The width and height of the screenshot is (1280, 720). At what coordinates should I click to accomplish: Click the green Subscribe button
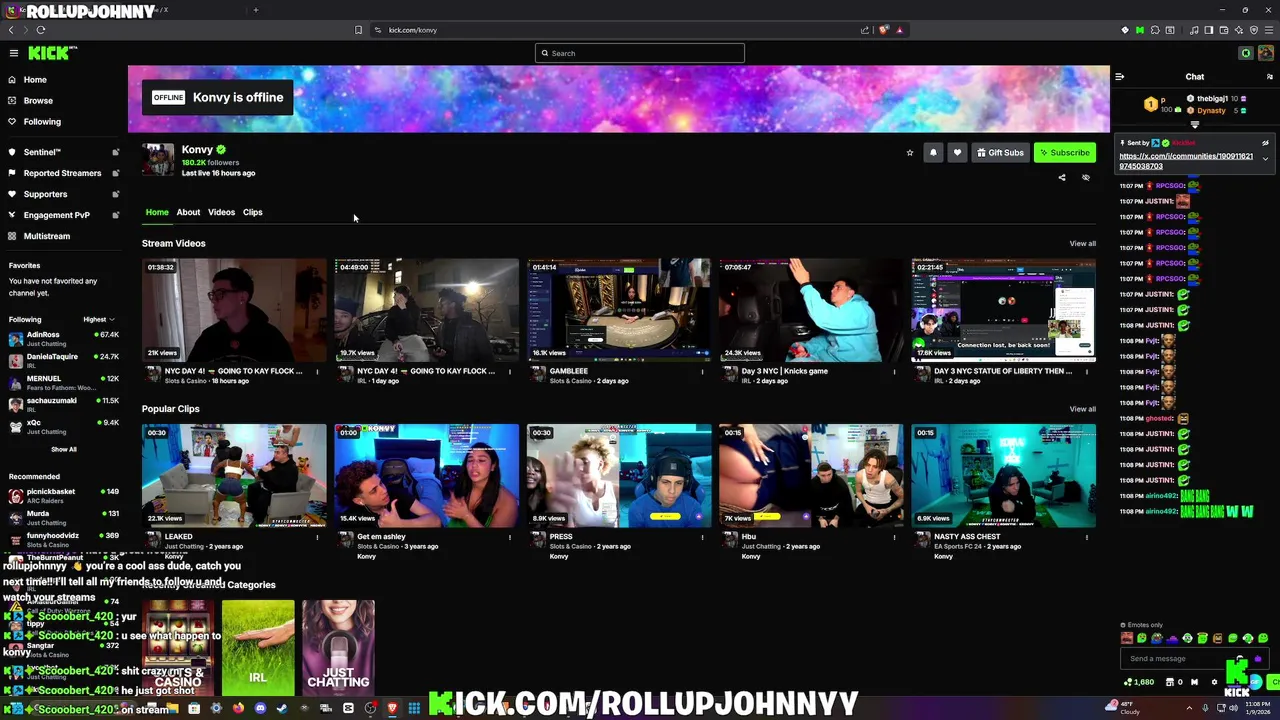click(1065, 153)
